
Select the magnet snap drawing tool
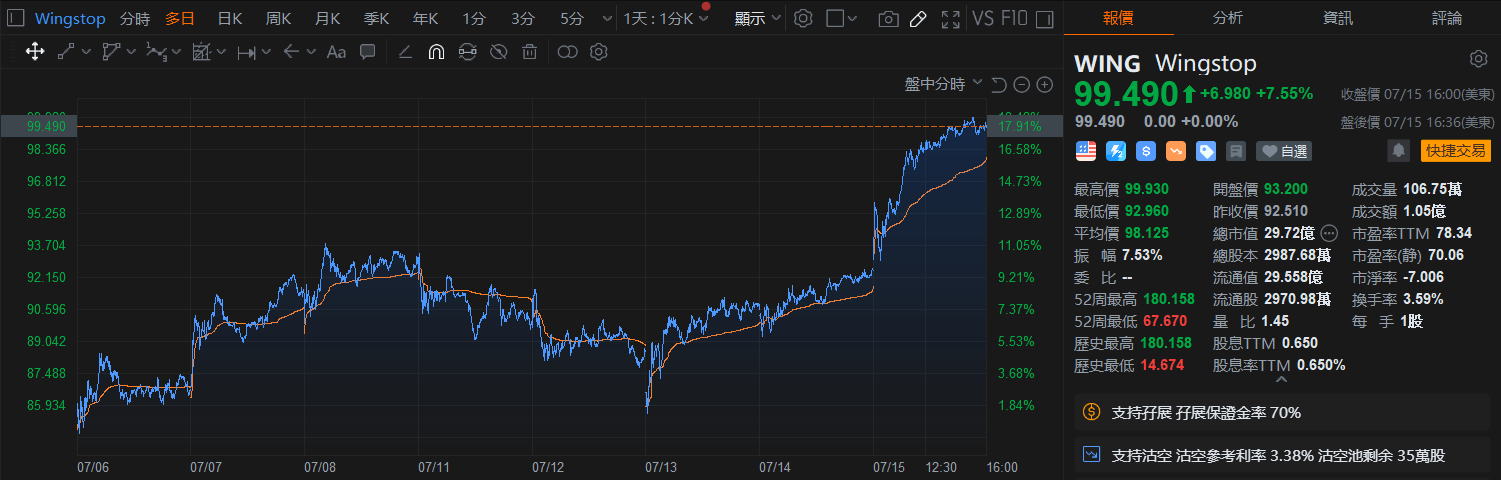click(x=435, y=52)
